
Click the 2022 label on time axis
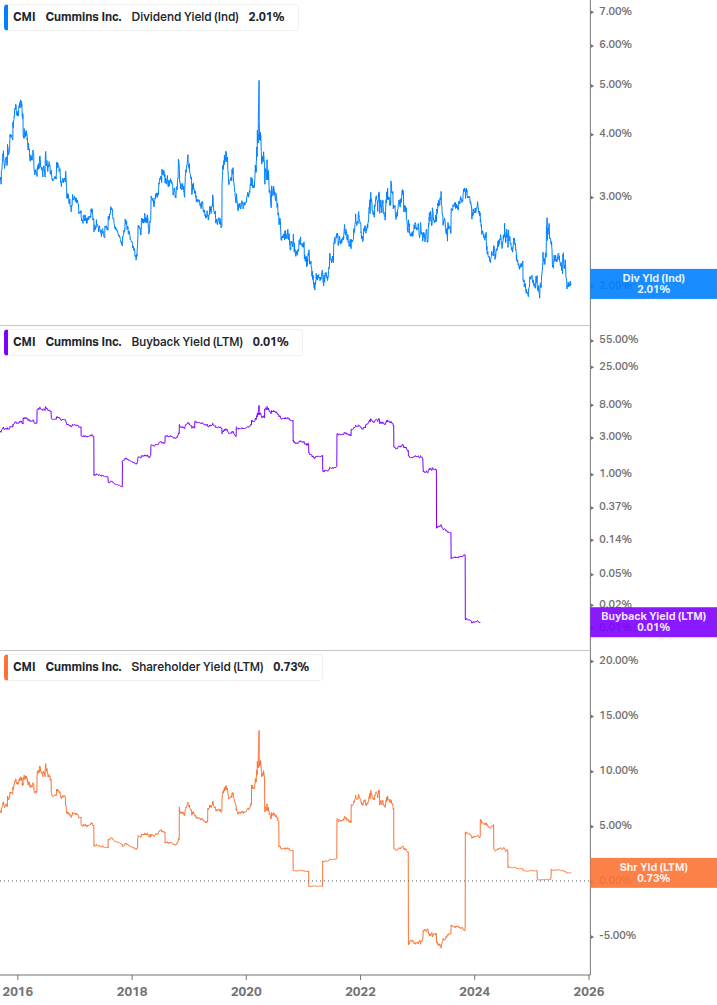pos(360,992)
